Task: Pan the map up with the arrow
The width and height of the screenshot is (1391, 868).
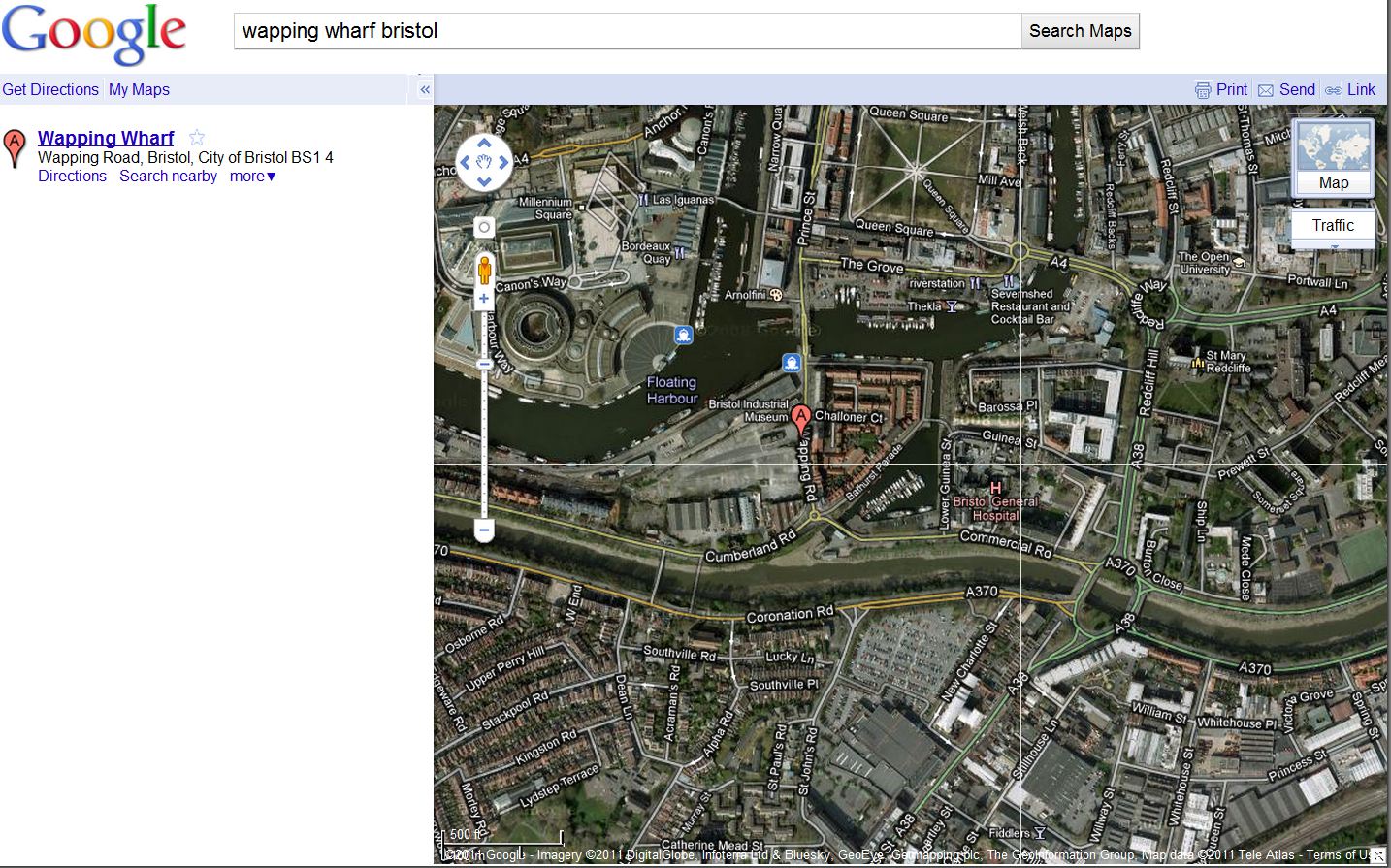Action: 484,145
